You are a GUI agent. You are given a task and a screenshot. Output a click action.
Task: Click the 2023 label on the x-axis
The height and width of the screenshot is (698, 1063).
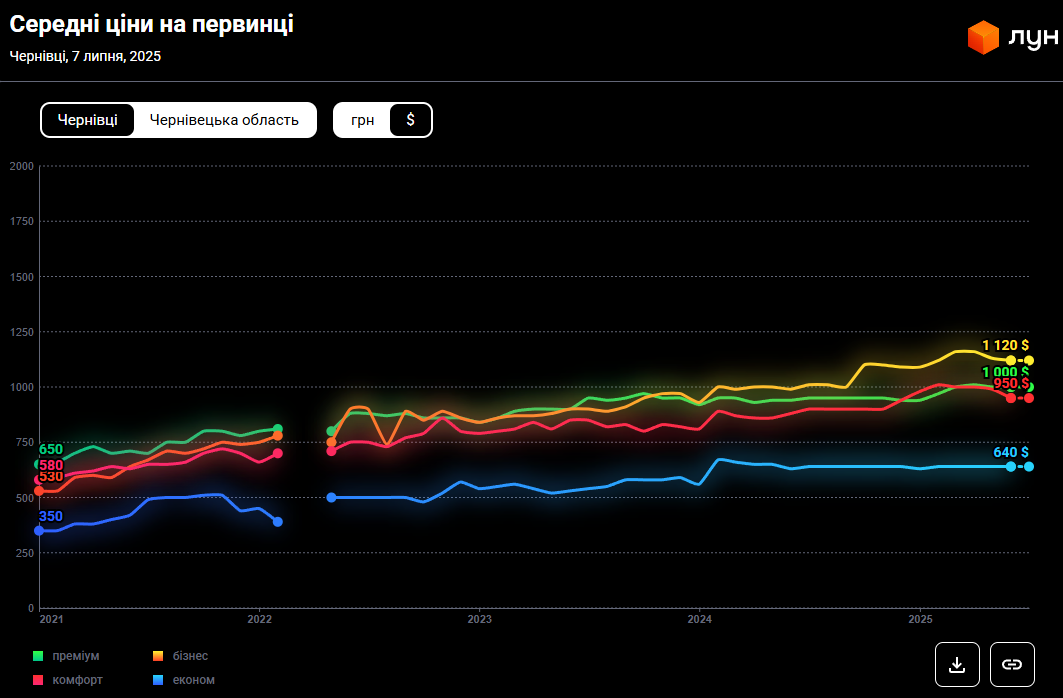[x=479, y=620]
